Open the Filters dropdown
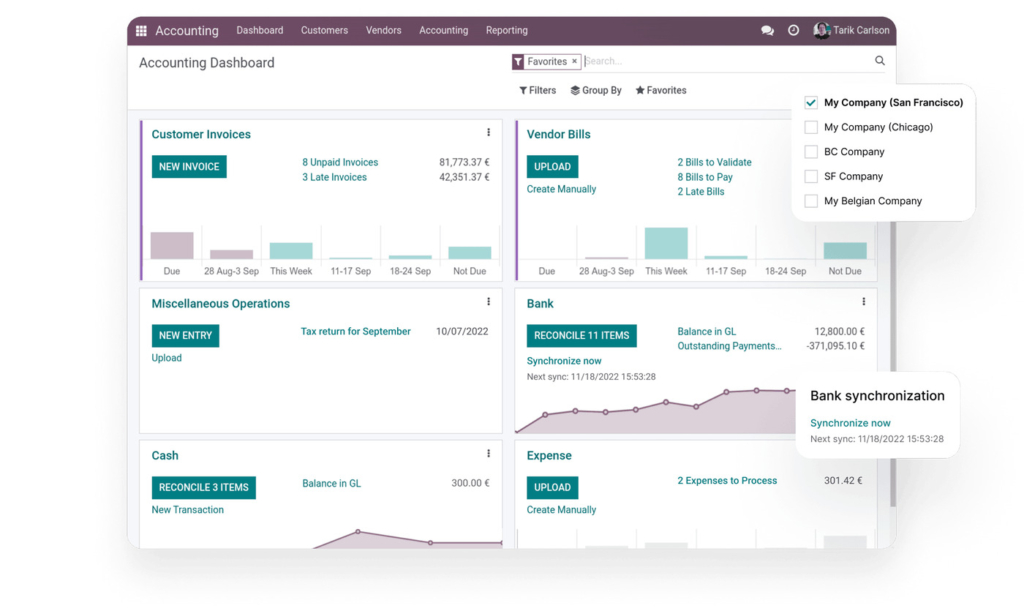Viewport: 1024px width, 614px height. 537,90
